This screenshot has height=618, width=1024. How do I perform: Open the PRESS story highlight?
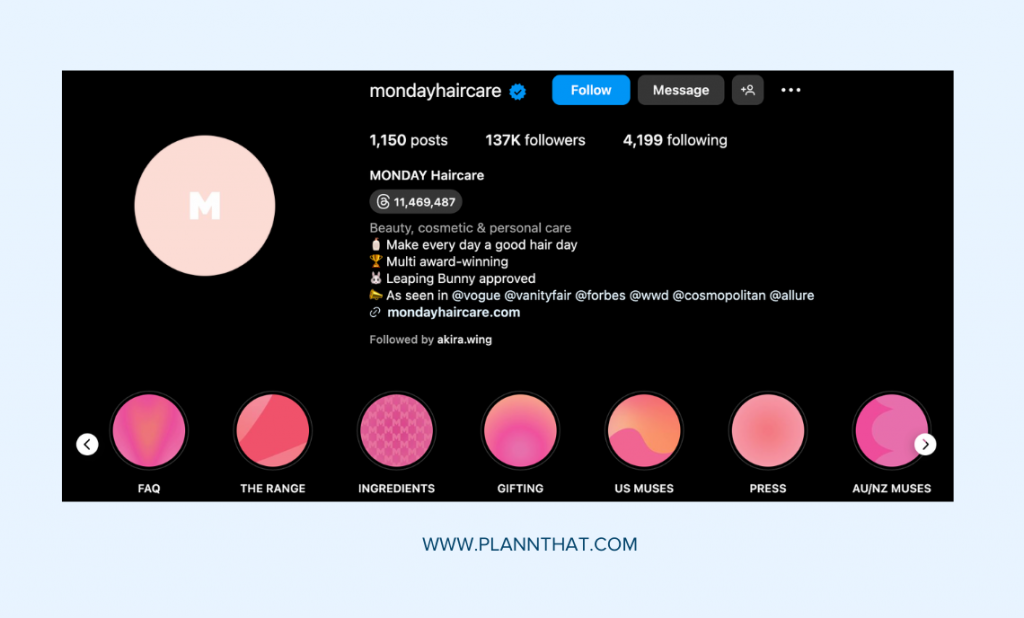click(x=767, y=430)
